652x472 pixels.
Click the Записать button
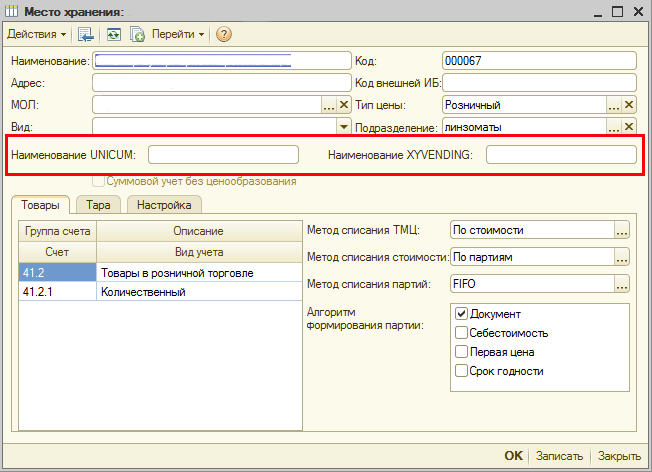pos(559,456)
